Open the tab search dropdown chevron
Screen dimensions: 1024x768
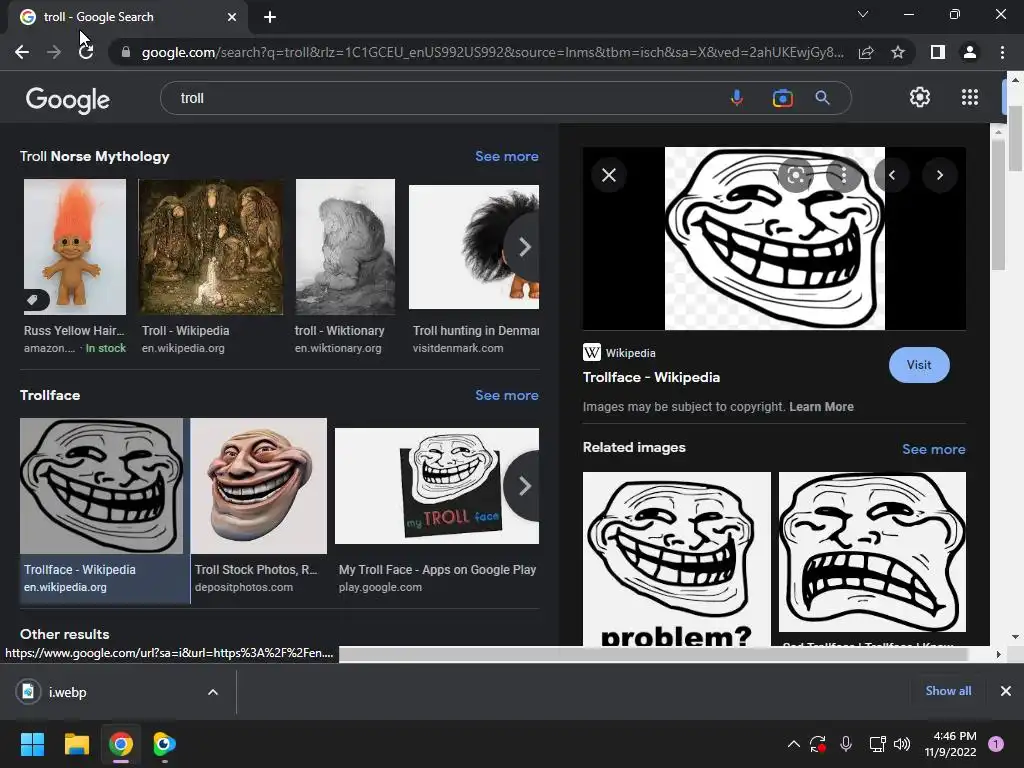863,14
